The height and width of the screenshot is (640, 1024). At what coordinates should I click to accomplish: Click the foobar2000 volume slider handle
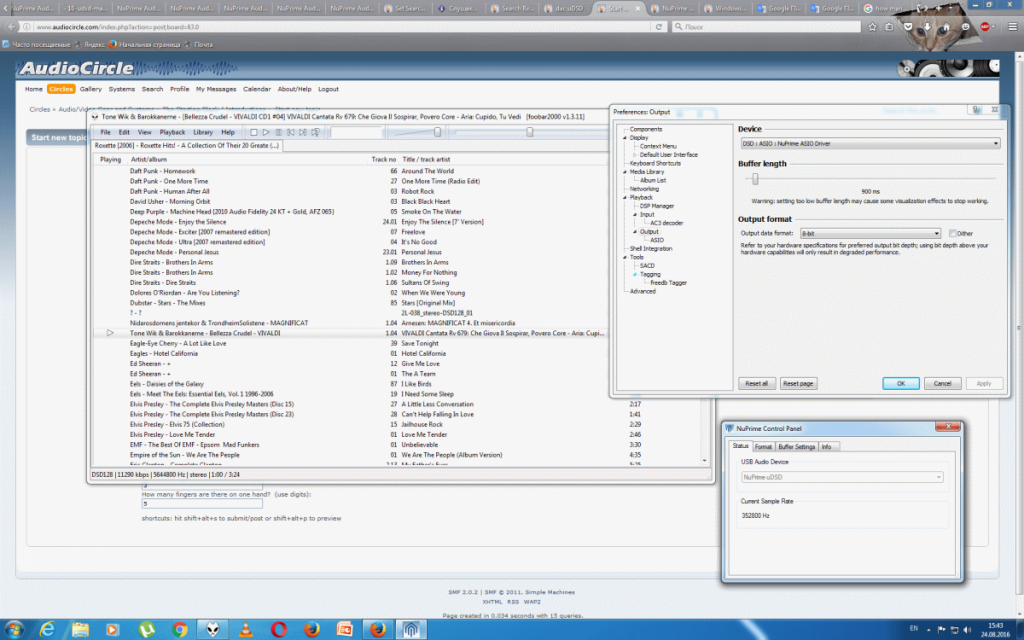pos(438,132)
